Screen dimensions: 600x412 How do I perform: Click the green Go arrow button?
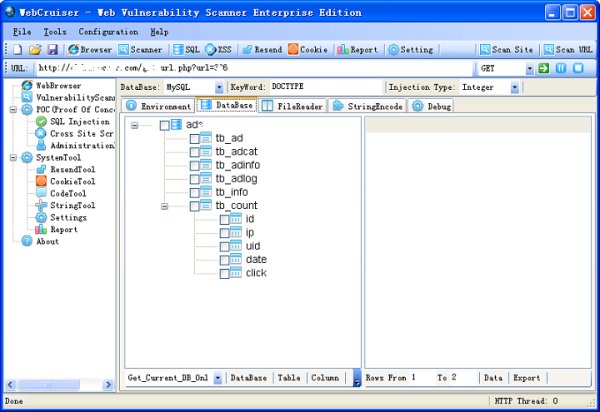543,68
